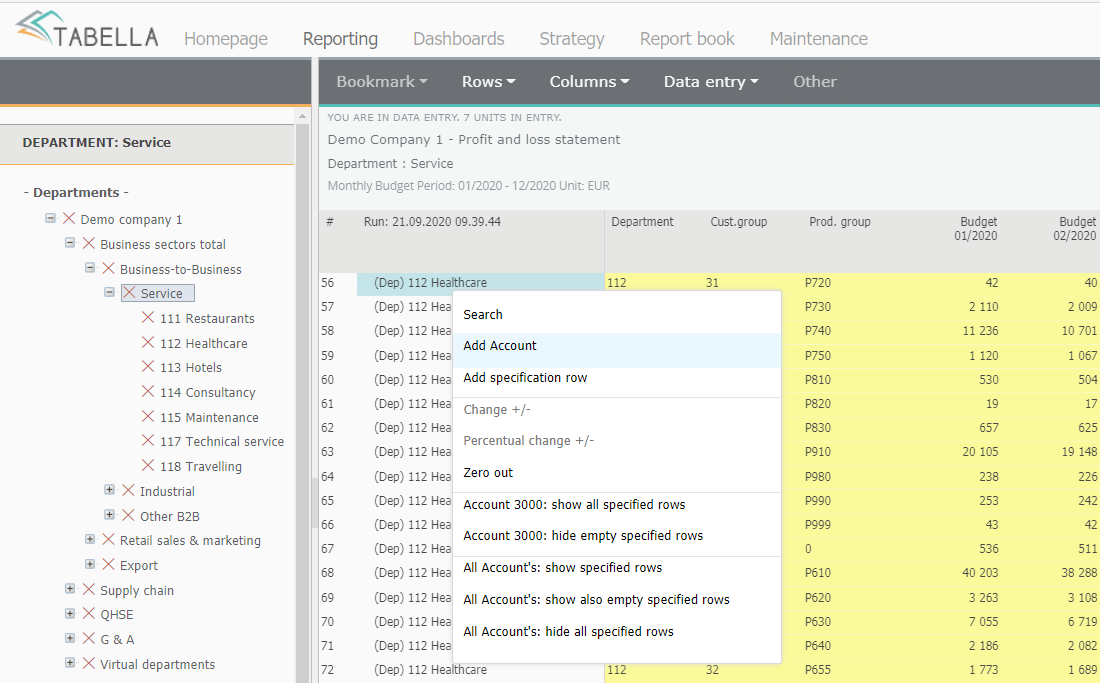Open the Strategy tab
The image size is (1100, 683).
572,39
